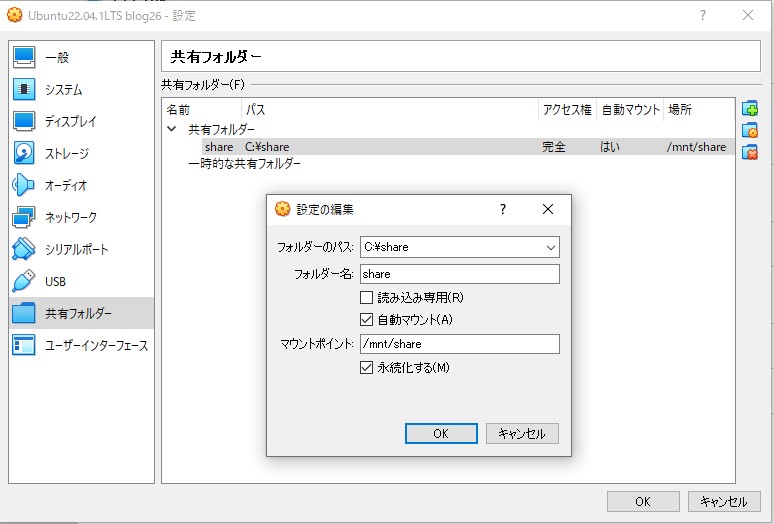Viewport: 774px width, 524px height.
Task: Open the フォルダーのパス dropdown
Action: click(x=550, y=247)
